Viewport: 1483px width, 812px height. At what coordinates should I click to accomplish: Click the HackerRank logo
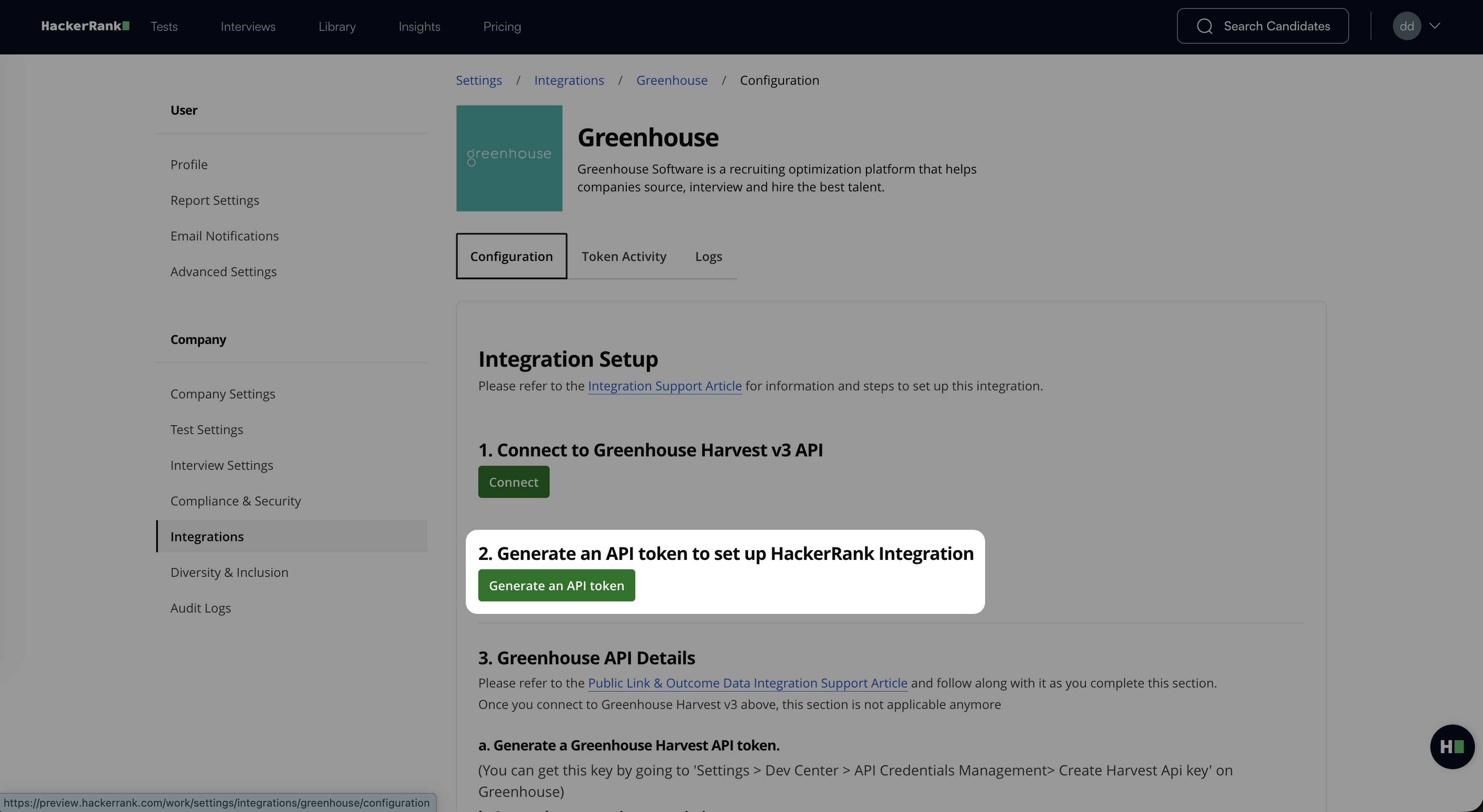point(85,26)
